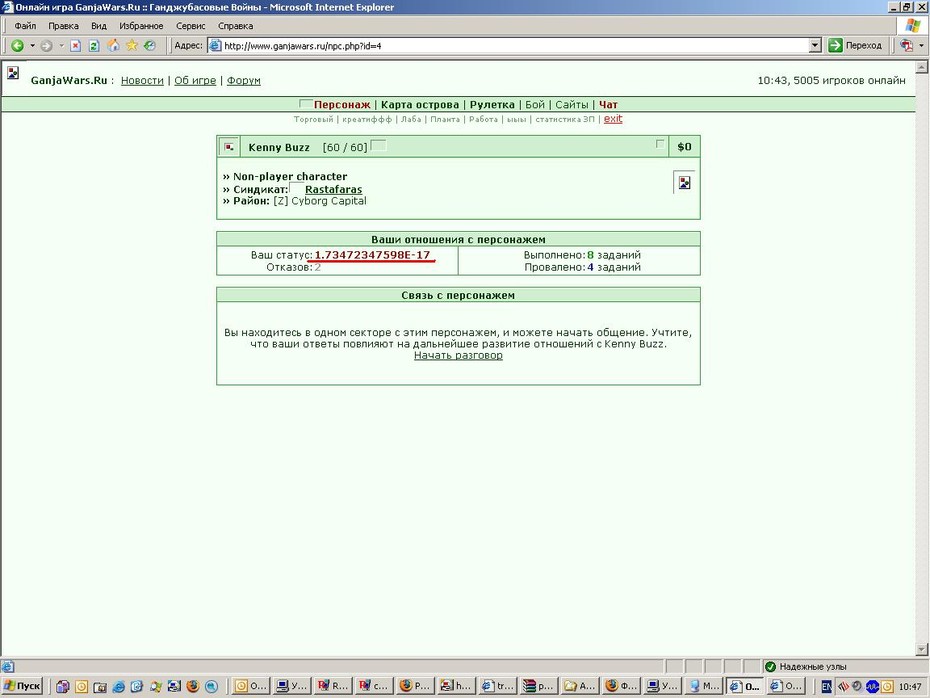Click the креатиффф submenu link
Screen dimensions: 930x698
point(367,119)
